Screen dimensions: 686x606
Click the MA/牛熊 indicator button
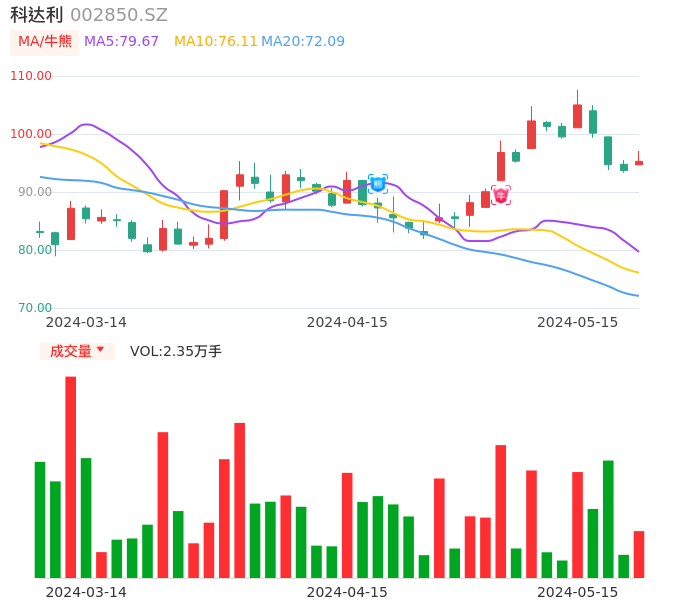[44, 42]
